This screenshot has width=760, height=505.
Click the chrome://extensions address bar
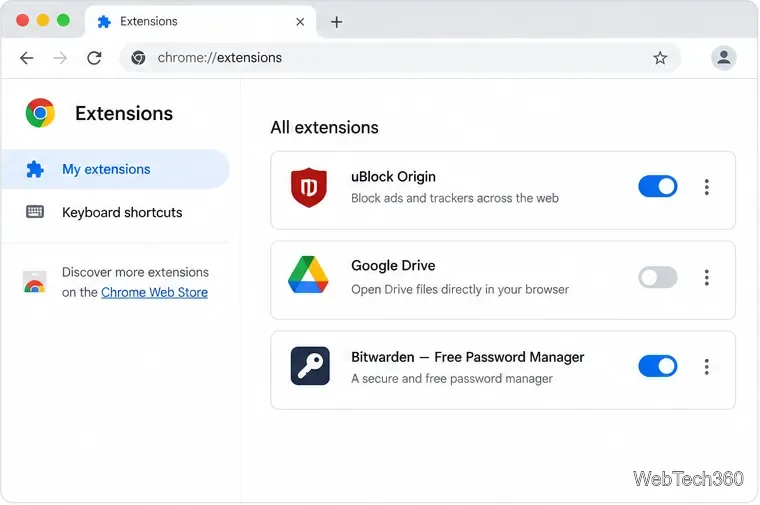pos(400,58)
